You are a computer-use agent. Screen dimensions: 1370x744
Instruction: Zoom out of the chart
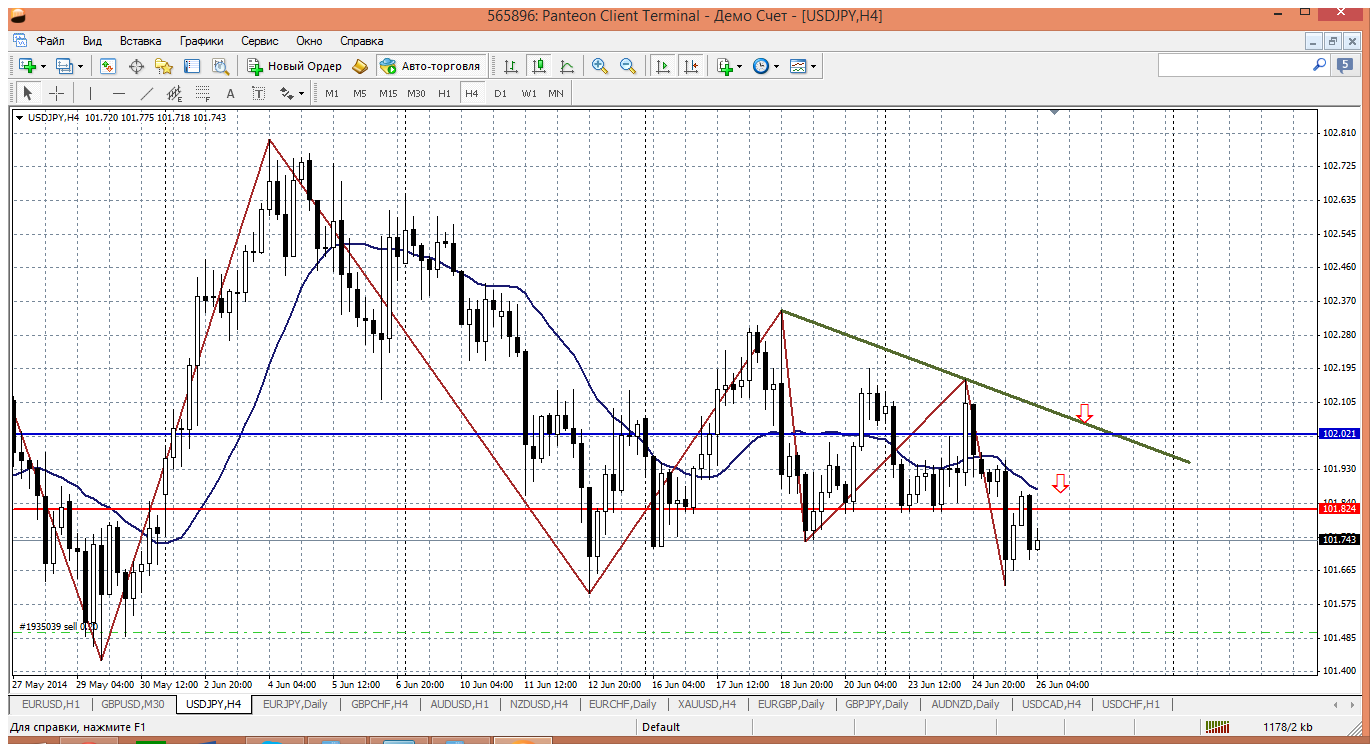click(x=628, y=66)
